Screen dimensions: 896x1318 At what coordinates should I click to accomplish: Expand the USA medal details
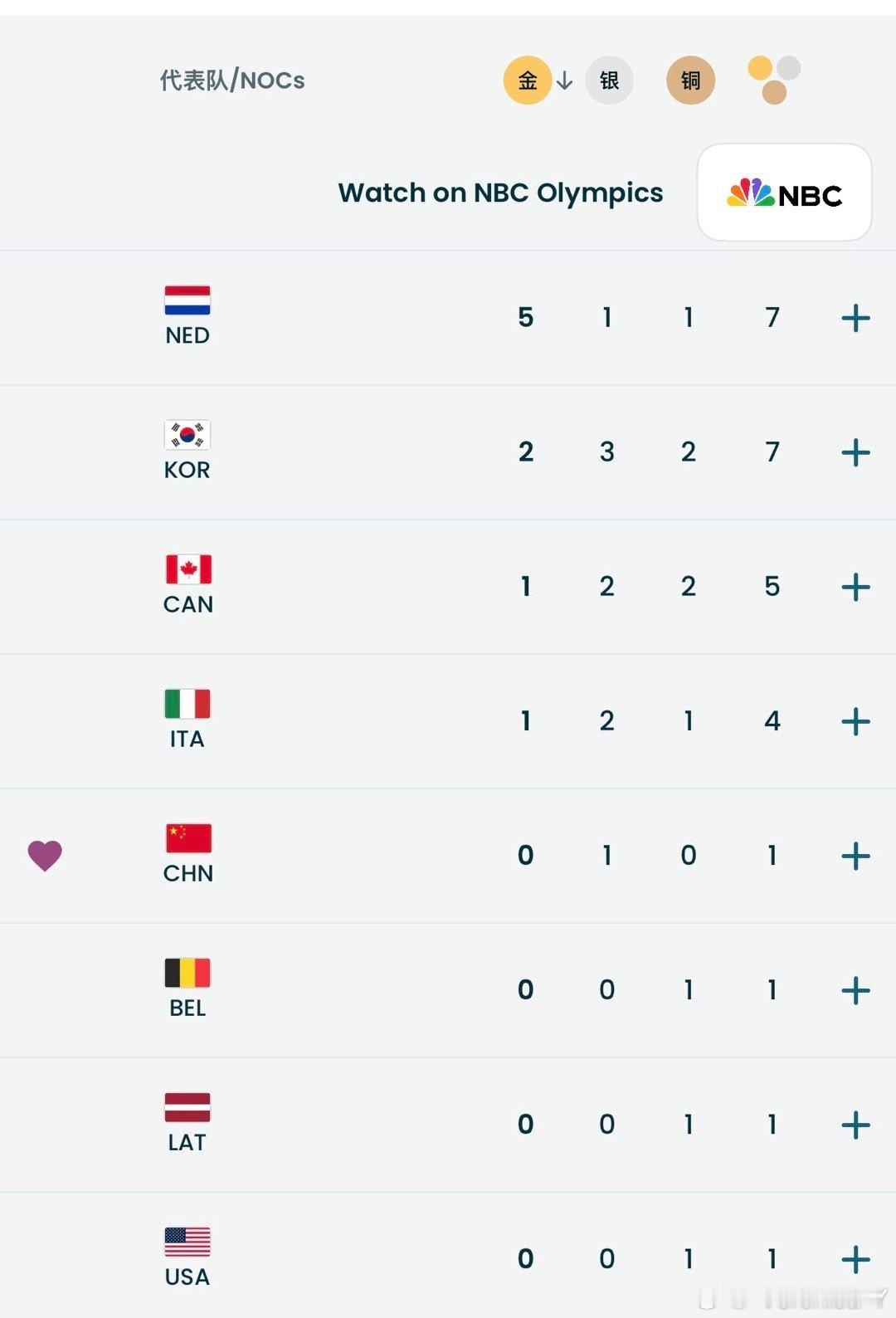[855, 1259]
